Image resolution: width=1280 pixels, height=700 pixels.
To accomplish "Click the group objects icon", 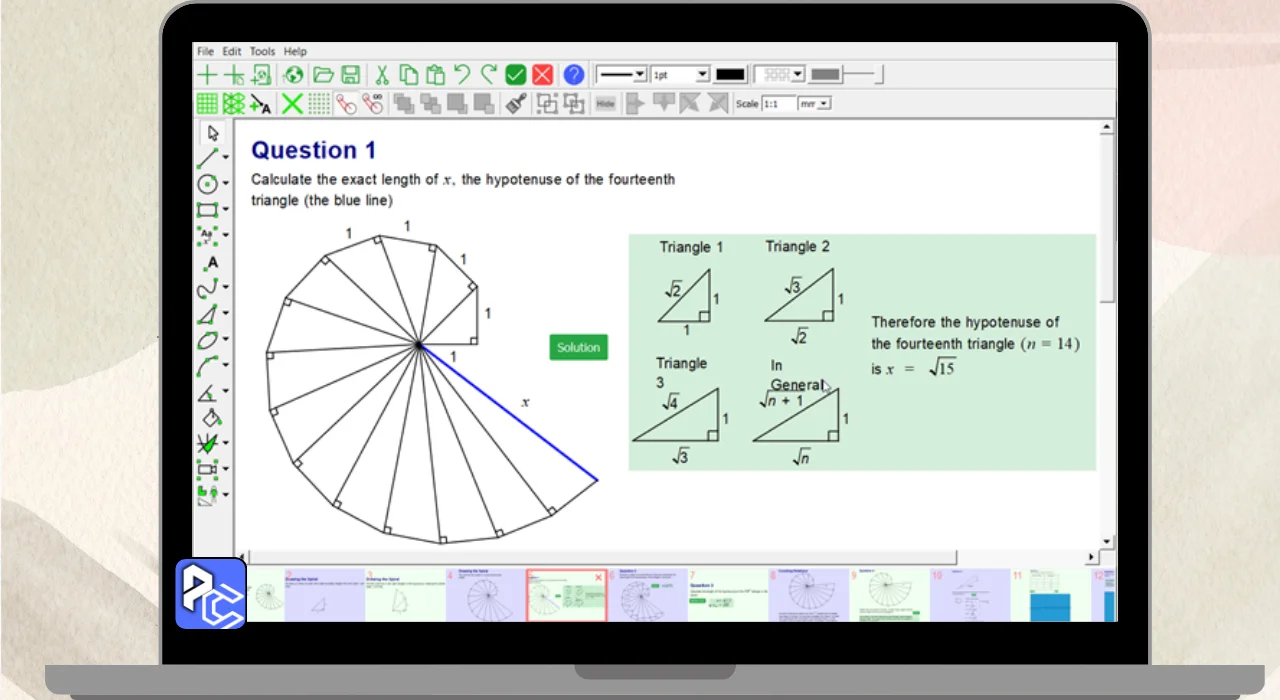I will coord(547,103).
